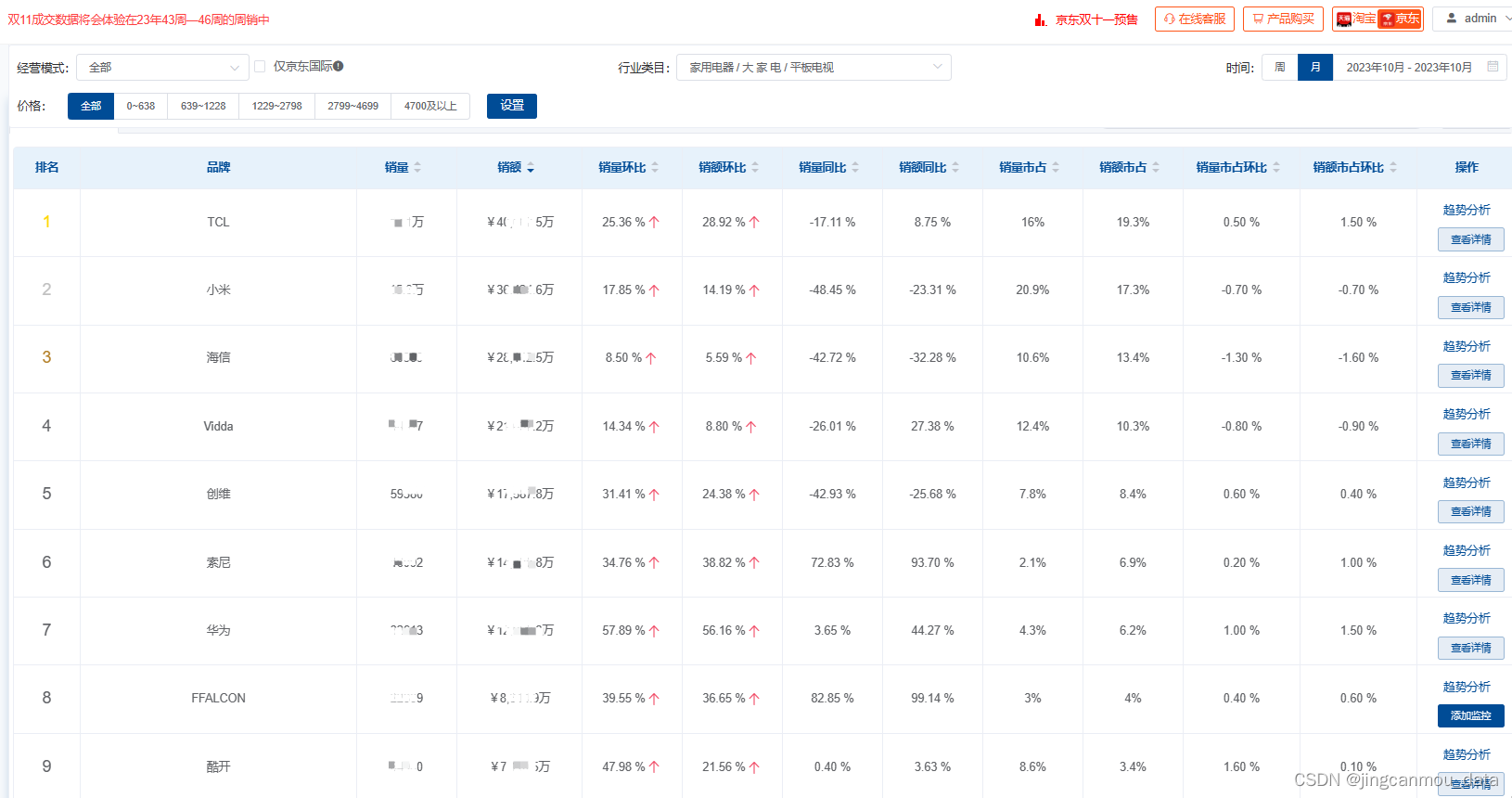Click the 京东双十一预售 bar chart icon
The width and height of the screenshot is (1512, 798).
pyautogui.click(x=1041, y=19)
